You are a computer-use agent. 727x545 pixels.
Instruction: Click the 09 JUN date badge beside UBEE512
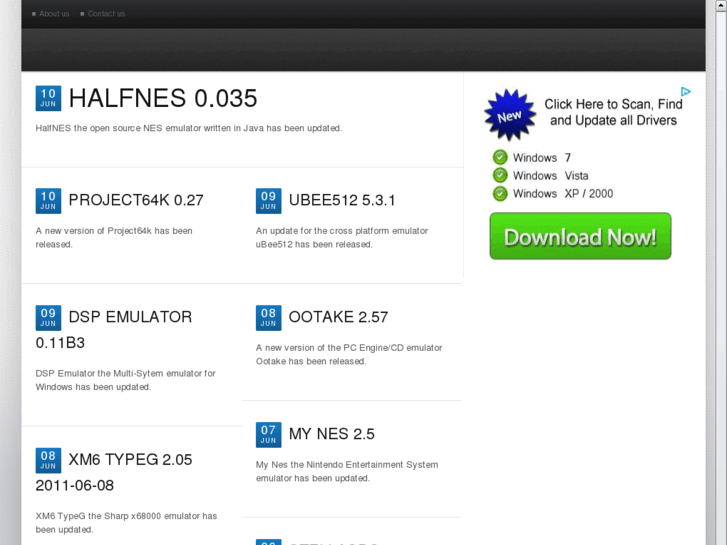tap(268, 201)
